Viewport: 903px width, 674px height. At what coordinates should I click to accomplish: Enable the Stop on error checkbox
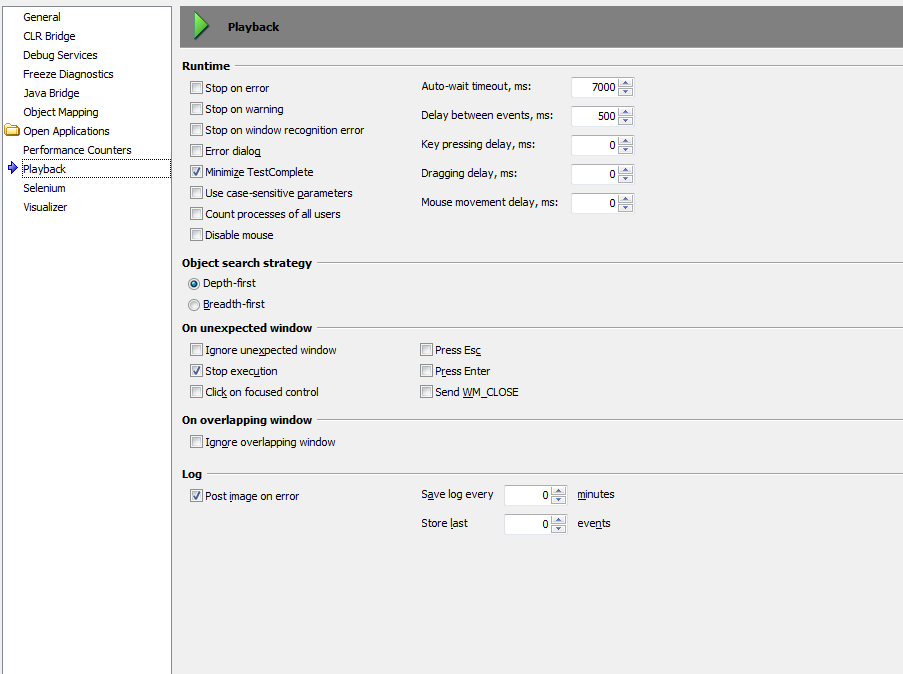point(196,88)
